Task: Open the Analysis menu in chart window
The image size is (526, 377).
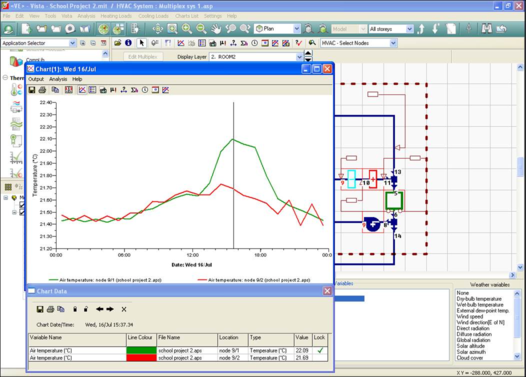Action: pos(58,79)
